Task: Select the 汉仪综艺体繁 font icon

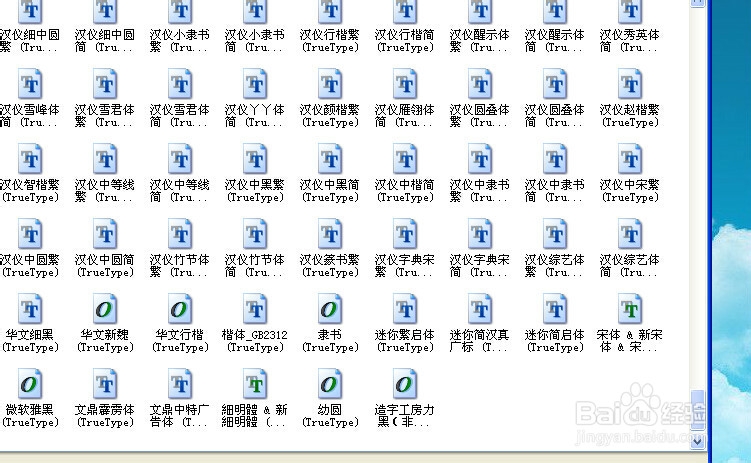Action: point(555,234)
